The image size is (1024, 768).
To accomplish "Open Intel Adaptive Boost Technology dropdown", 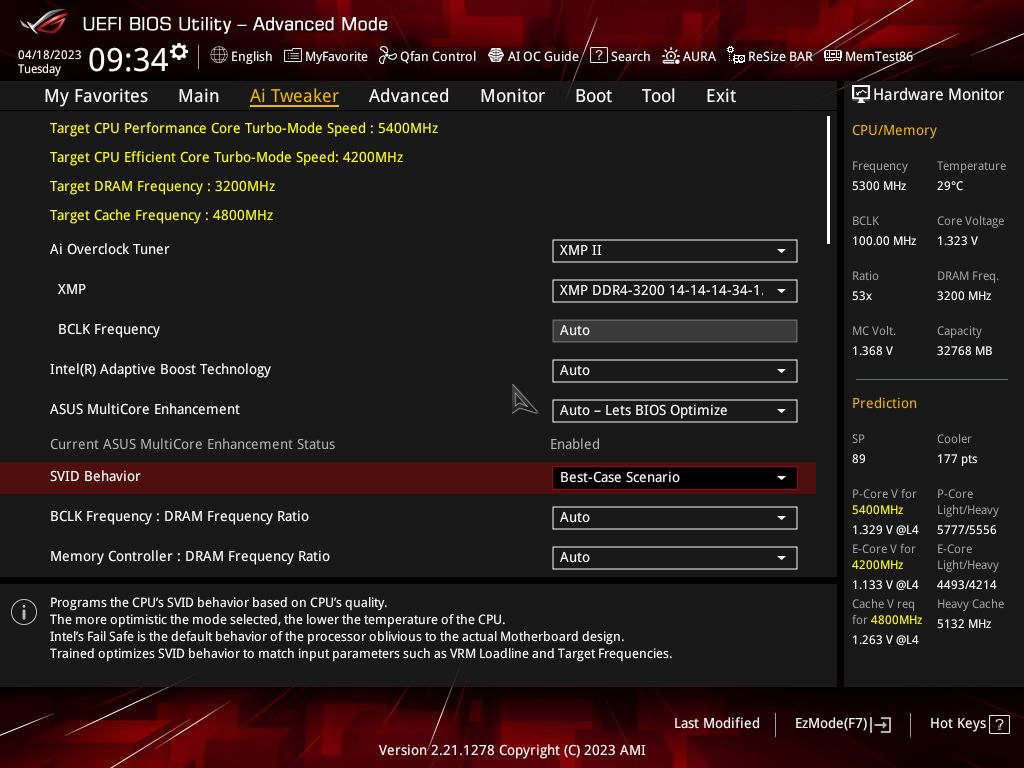I will coord(675,371).
